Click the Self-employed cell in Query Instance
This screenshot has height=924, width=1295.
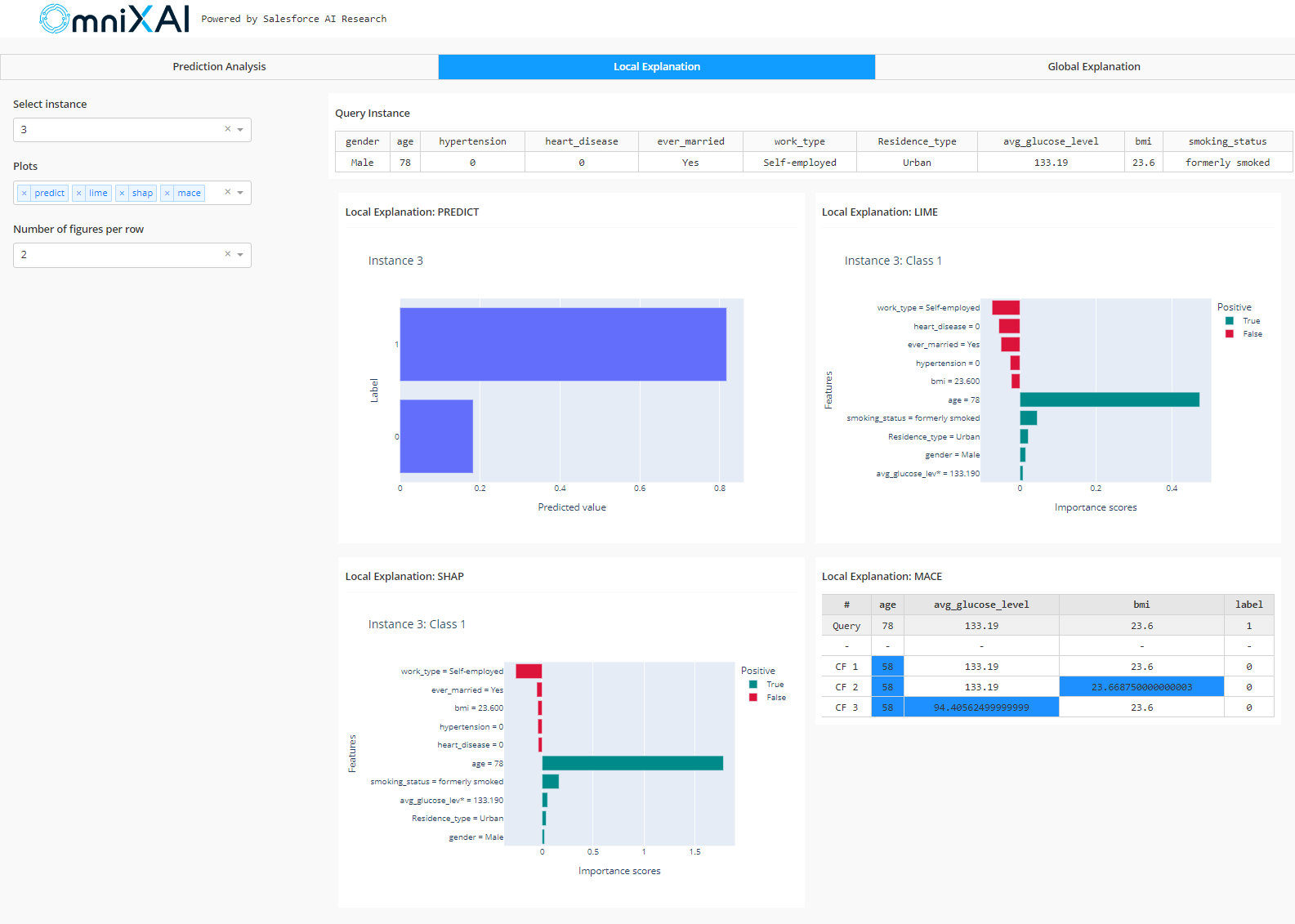click(x=800, y=163)
